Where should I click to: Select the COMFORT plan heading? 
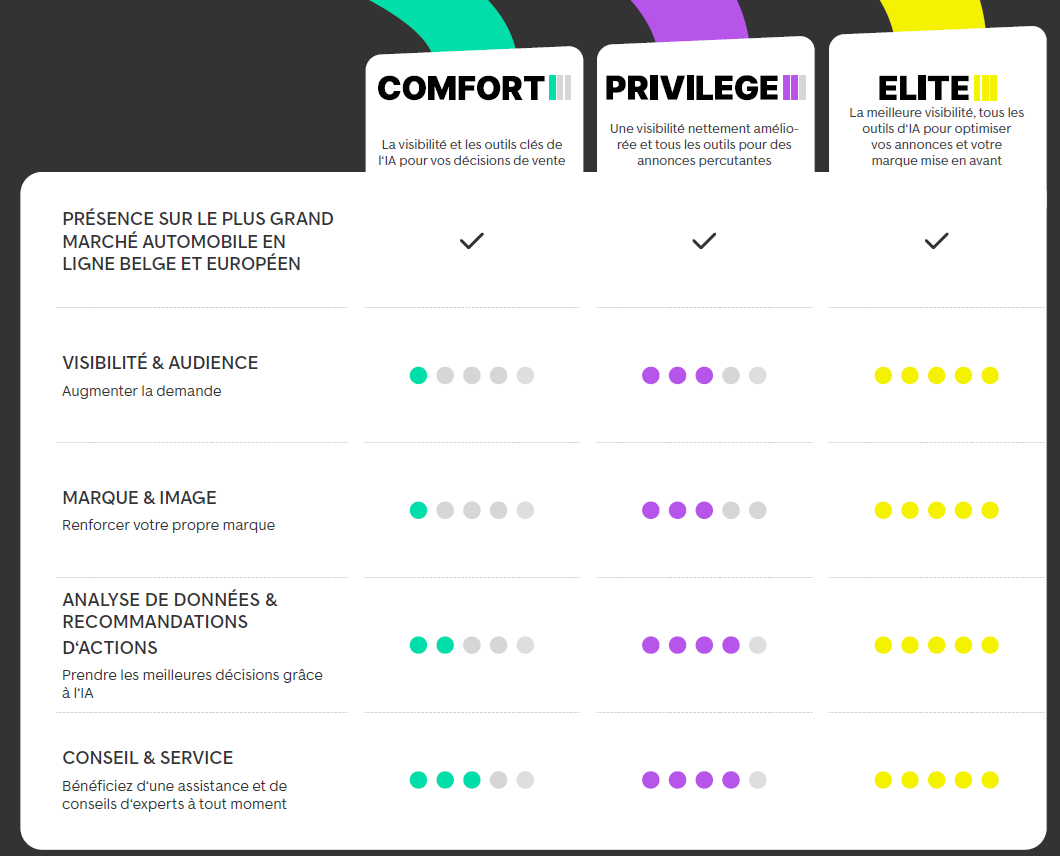pyautogui.click(x=460, y=88)
